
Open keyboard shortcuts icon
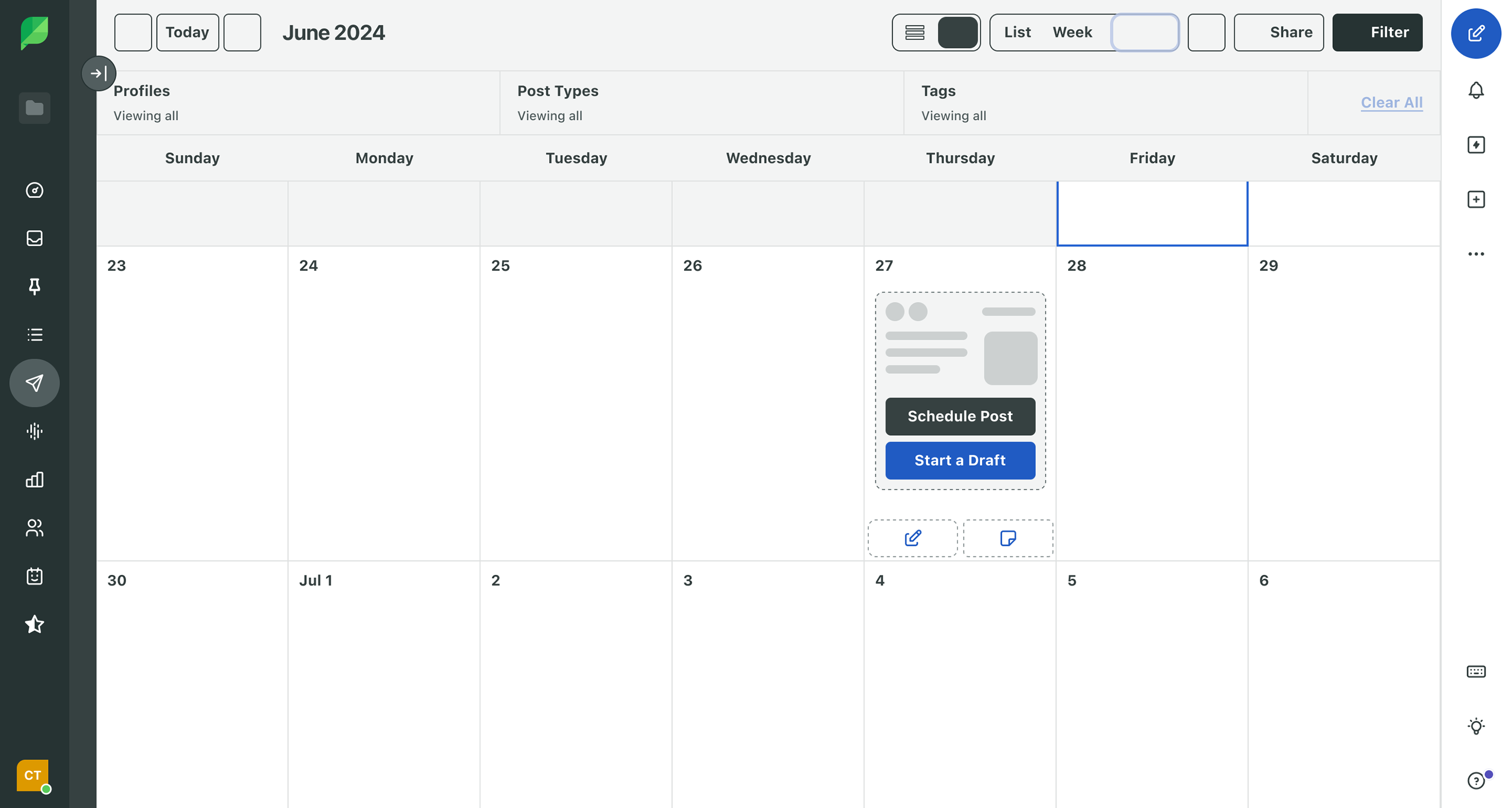[1476, 671]
